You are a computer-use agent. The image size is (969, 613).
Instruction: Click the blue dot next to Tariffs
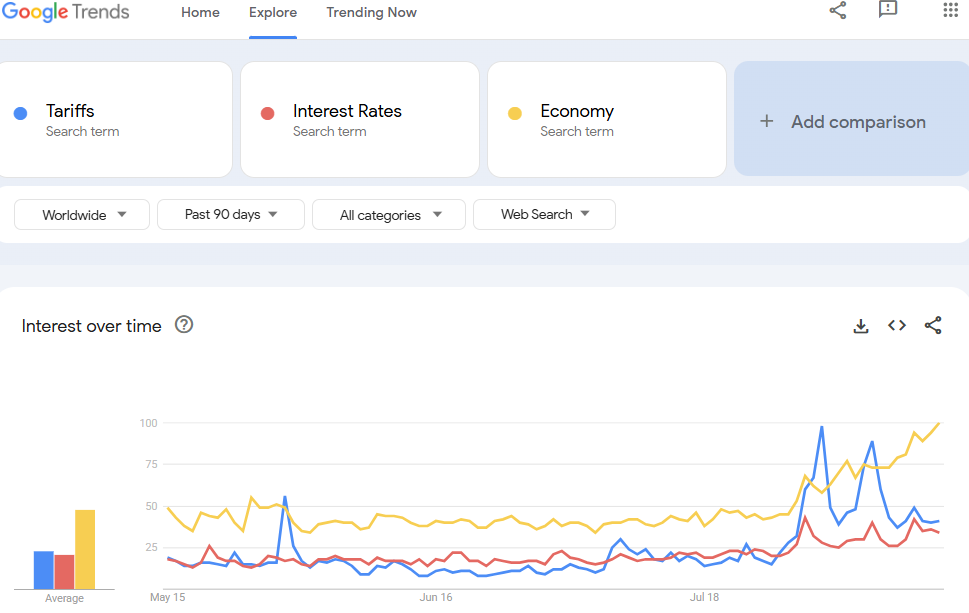20,113
